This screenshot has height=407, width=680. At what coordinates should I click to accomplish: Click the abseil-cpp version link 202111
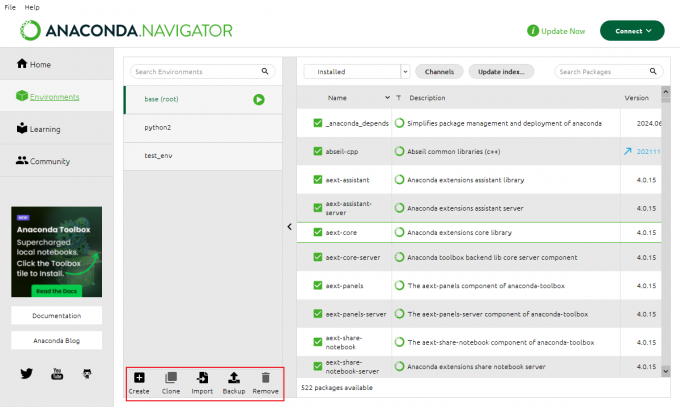(648, 151)
